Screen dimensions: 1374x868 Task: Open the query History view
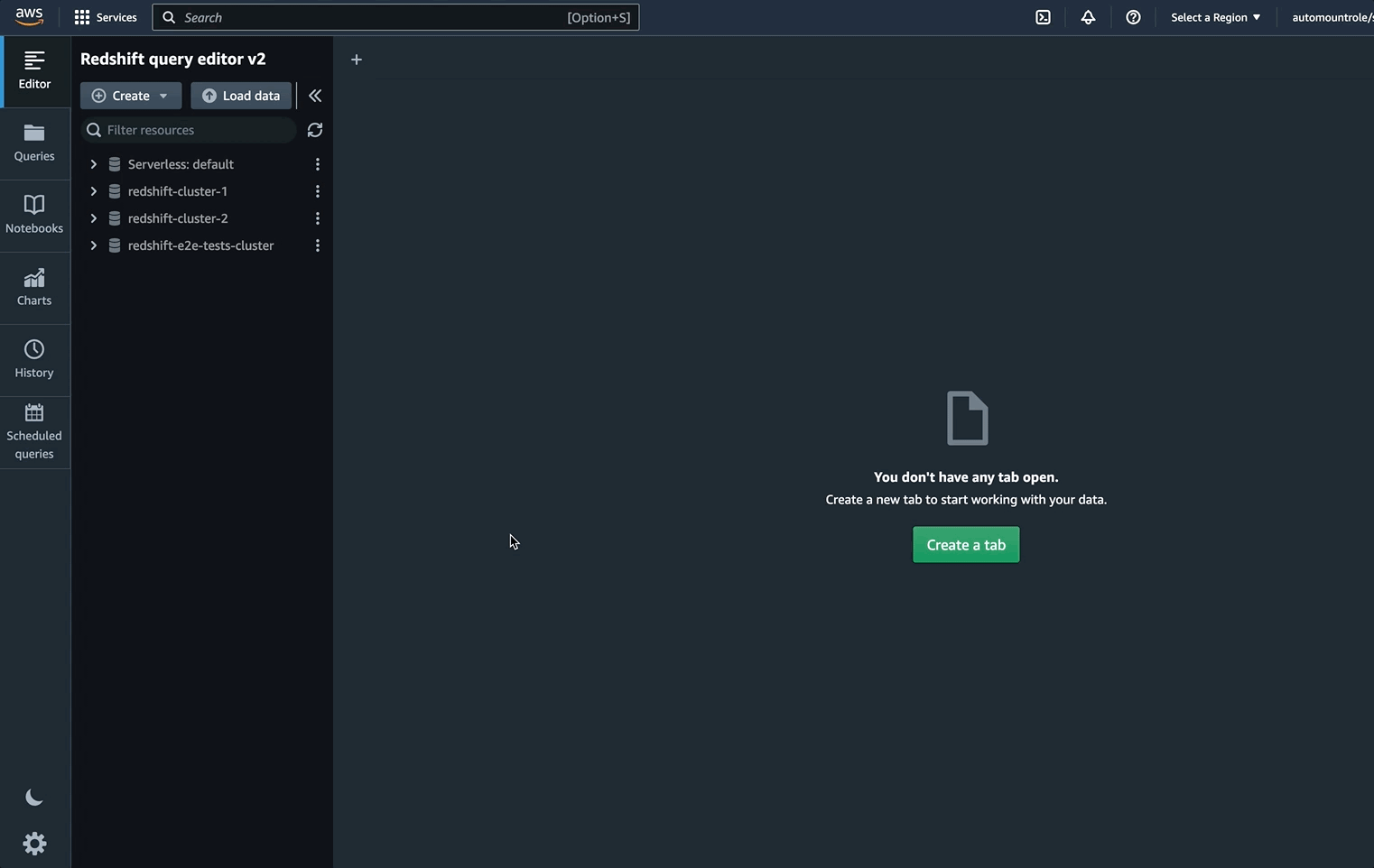point(34,360)
